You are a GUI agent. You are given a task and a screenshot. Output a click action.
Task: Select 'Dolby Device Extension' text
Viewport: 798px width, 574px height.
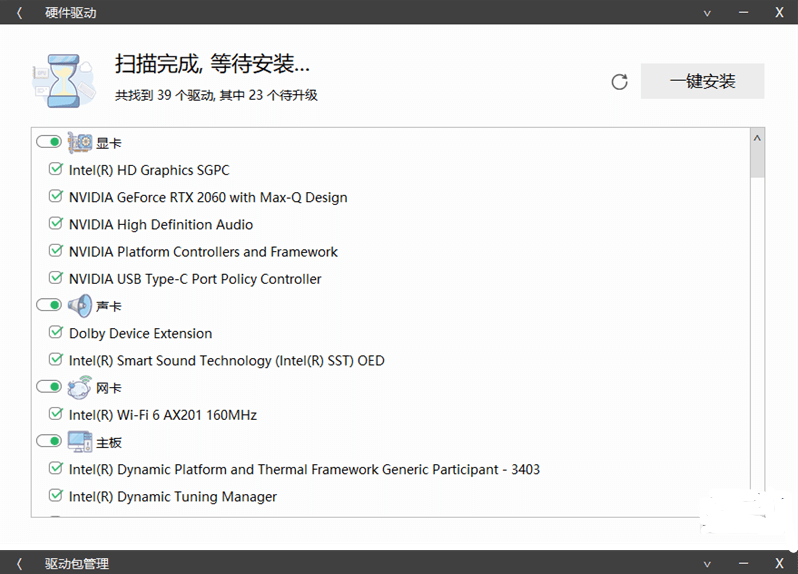[140, 333]
